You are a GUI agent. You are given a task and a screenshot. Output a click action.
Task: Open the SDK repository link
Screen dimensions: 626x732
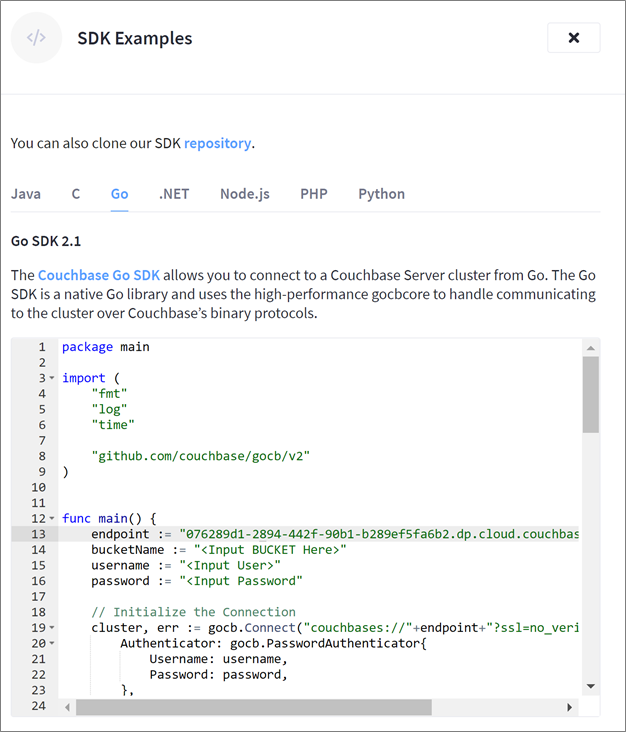(218, 143)
